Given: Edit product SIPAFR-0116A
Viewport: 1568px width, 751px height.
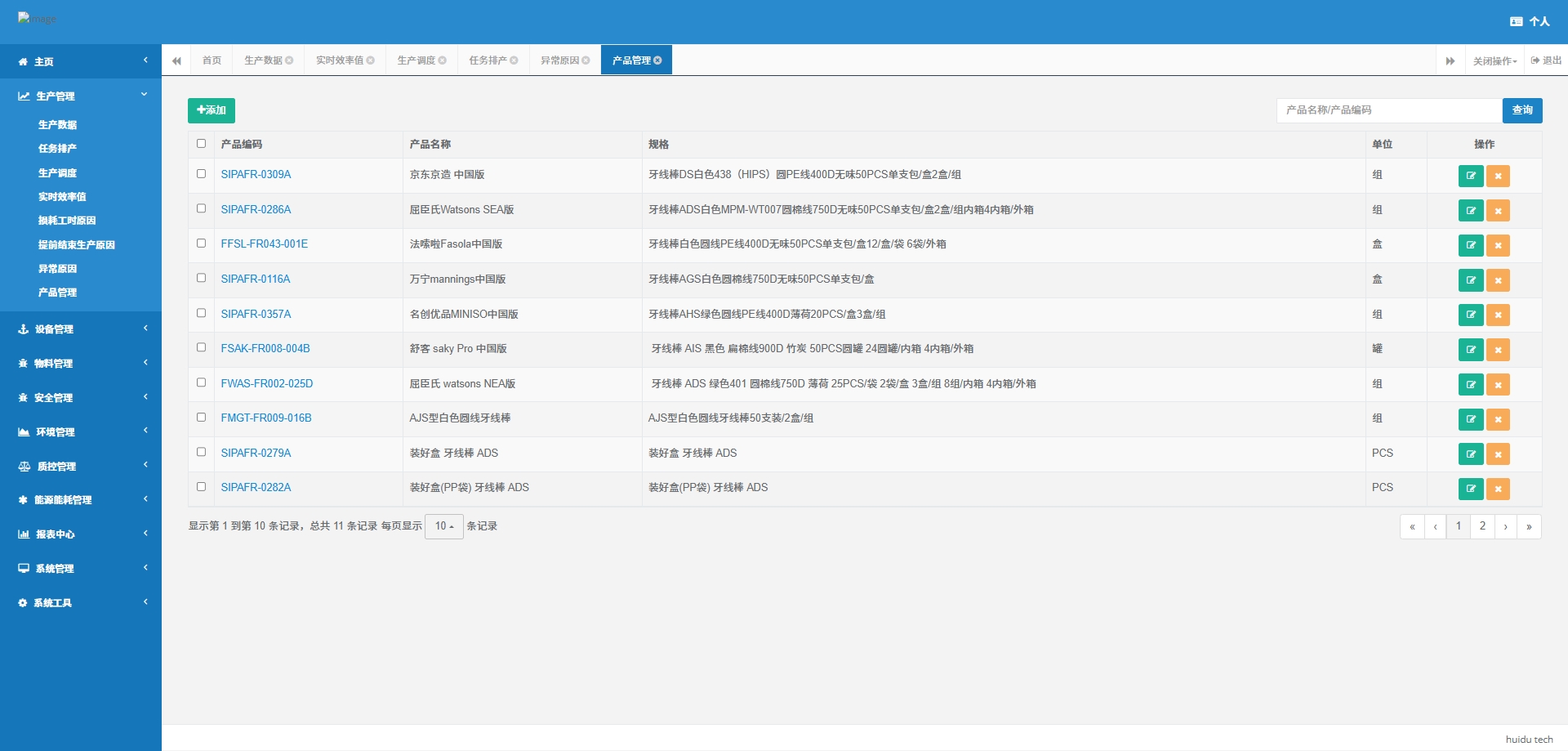Looking at the screenshot, I should (1471, 280).
